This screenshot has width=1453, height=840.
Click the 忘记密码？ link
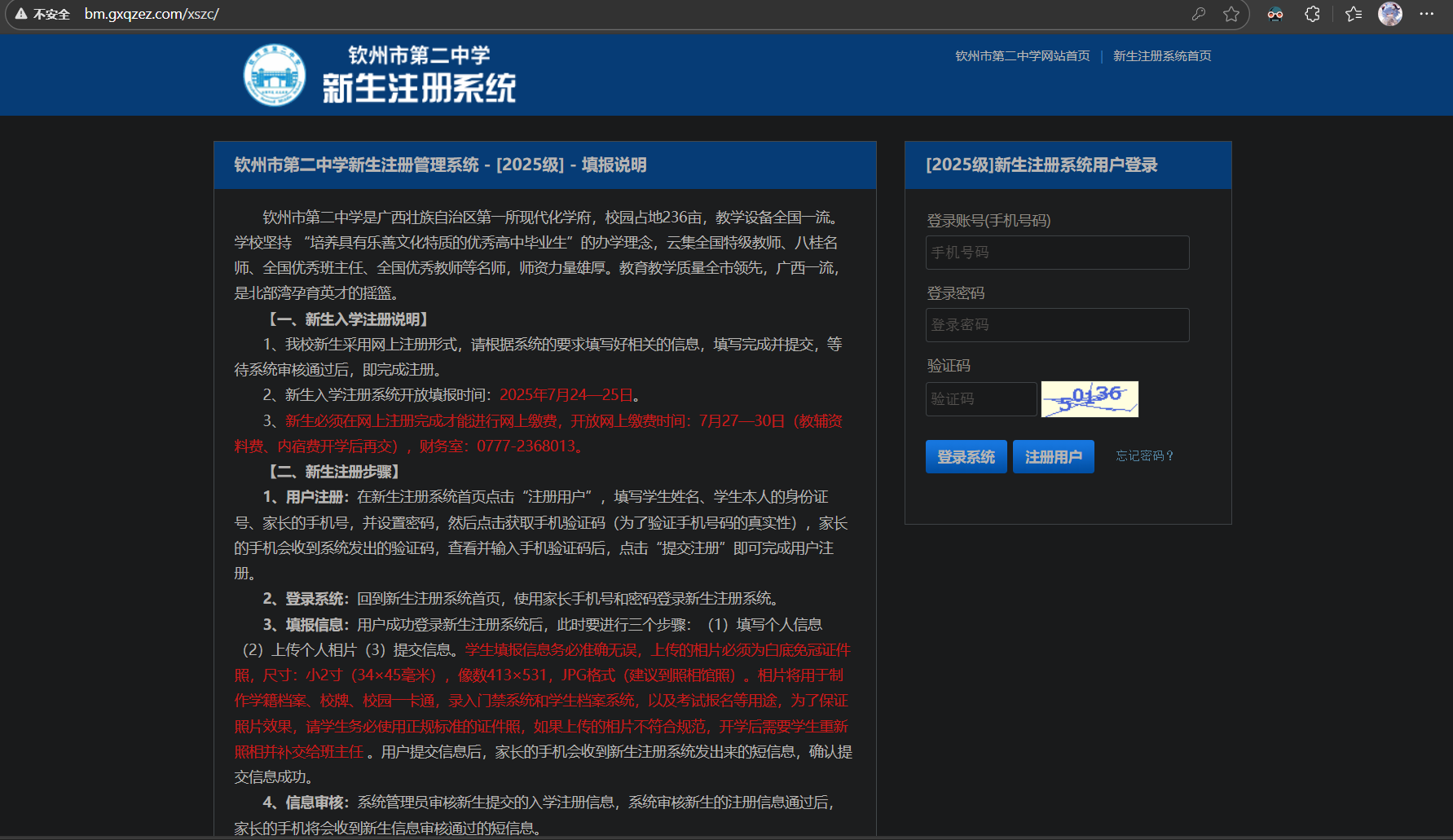coord(1144,456)
